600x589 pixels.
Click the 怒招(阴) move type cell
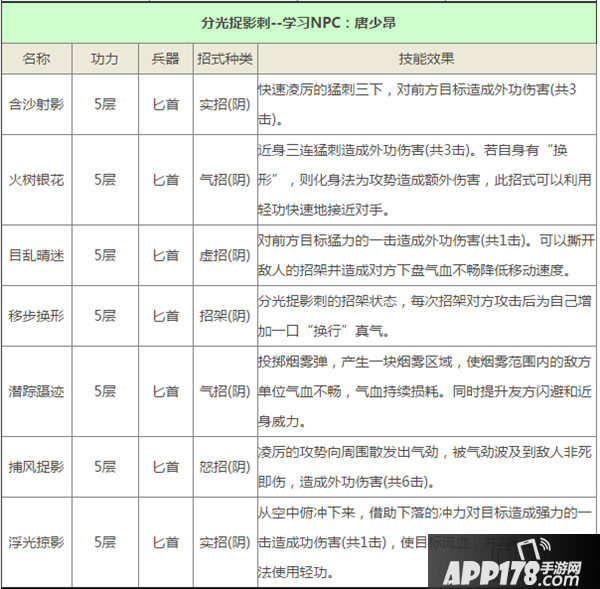(223, 466)
